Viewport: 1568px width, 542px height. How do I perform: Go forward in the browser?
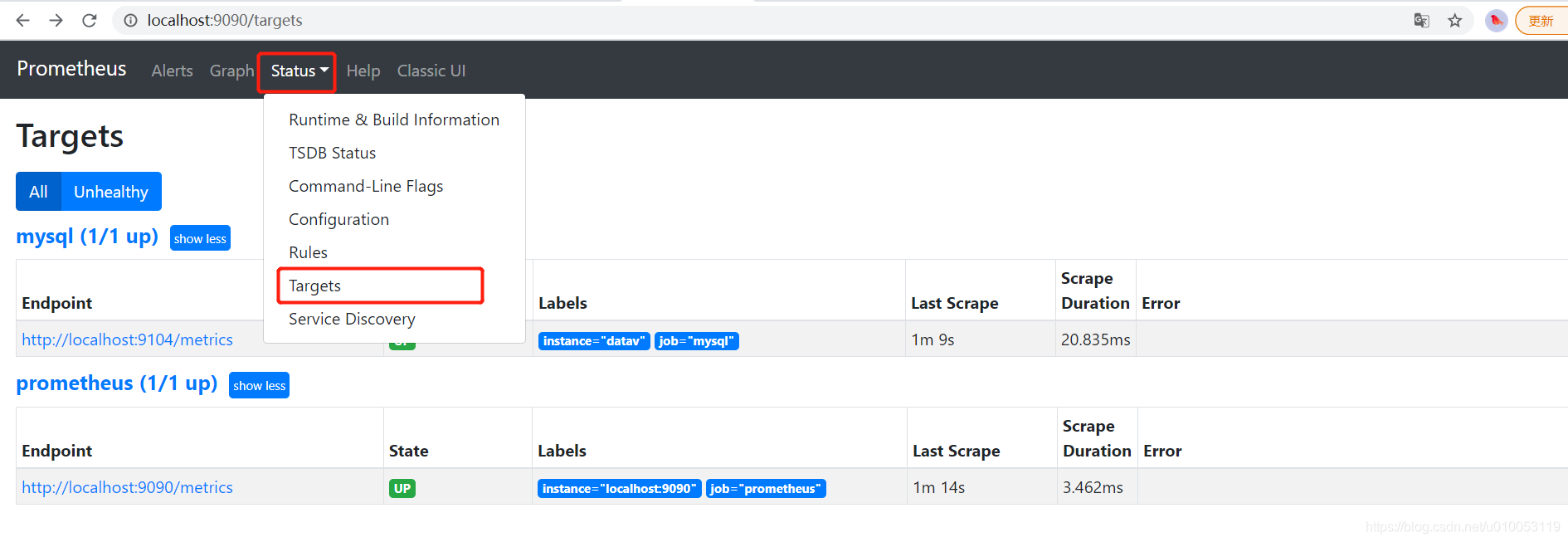(x=56, y=20)
